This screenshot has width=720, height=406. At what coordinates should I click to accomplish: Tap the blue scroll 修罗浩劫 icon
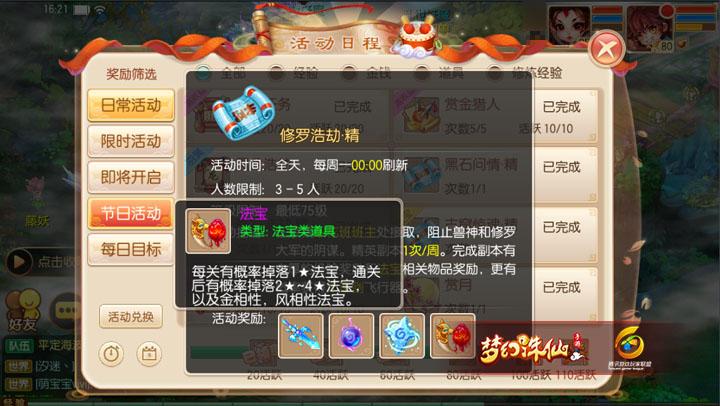[243, 113]
